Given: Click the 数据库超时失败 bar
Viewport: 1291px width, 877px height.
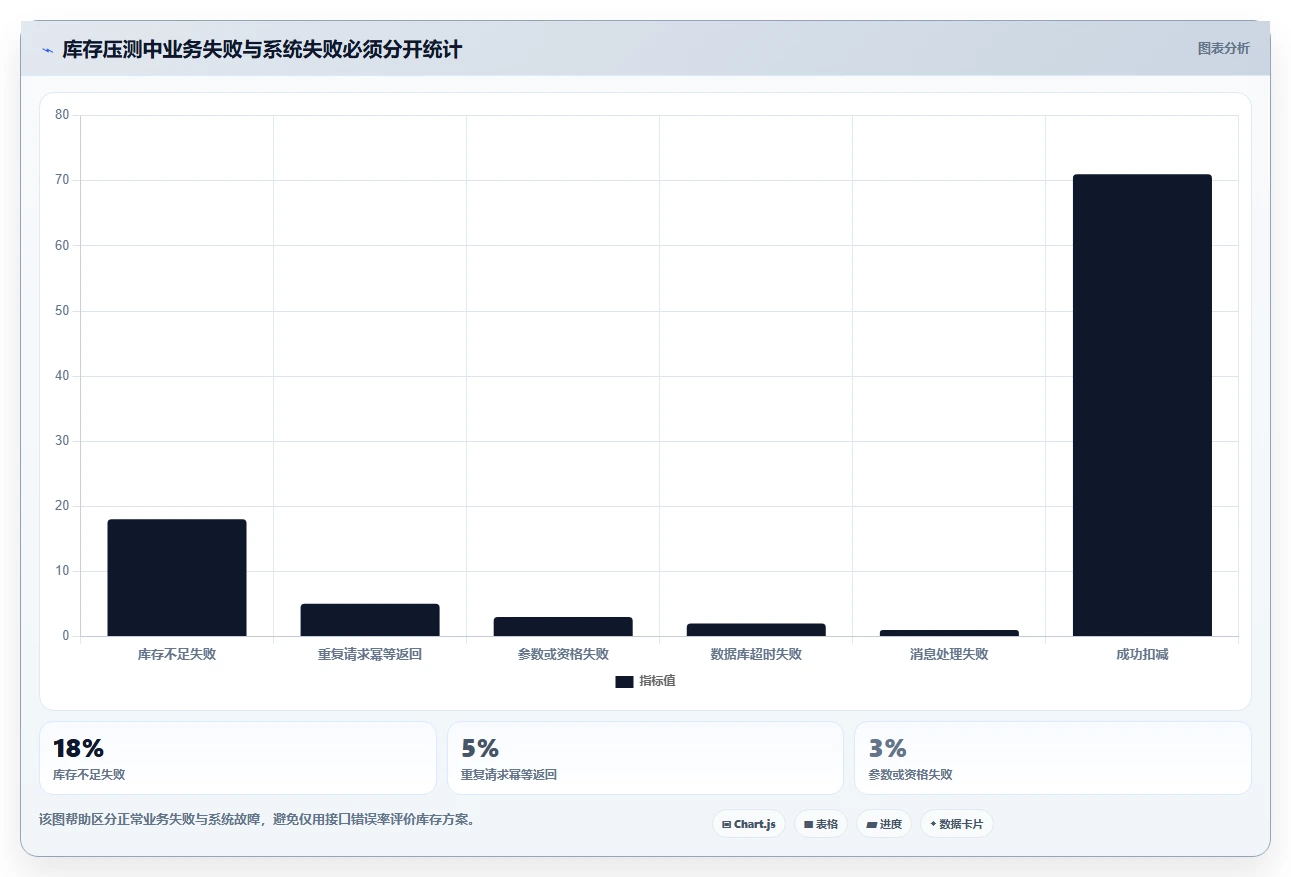Looking at the screenshot, I should [x=756, y=630].
